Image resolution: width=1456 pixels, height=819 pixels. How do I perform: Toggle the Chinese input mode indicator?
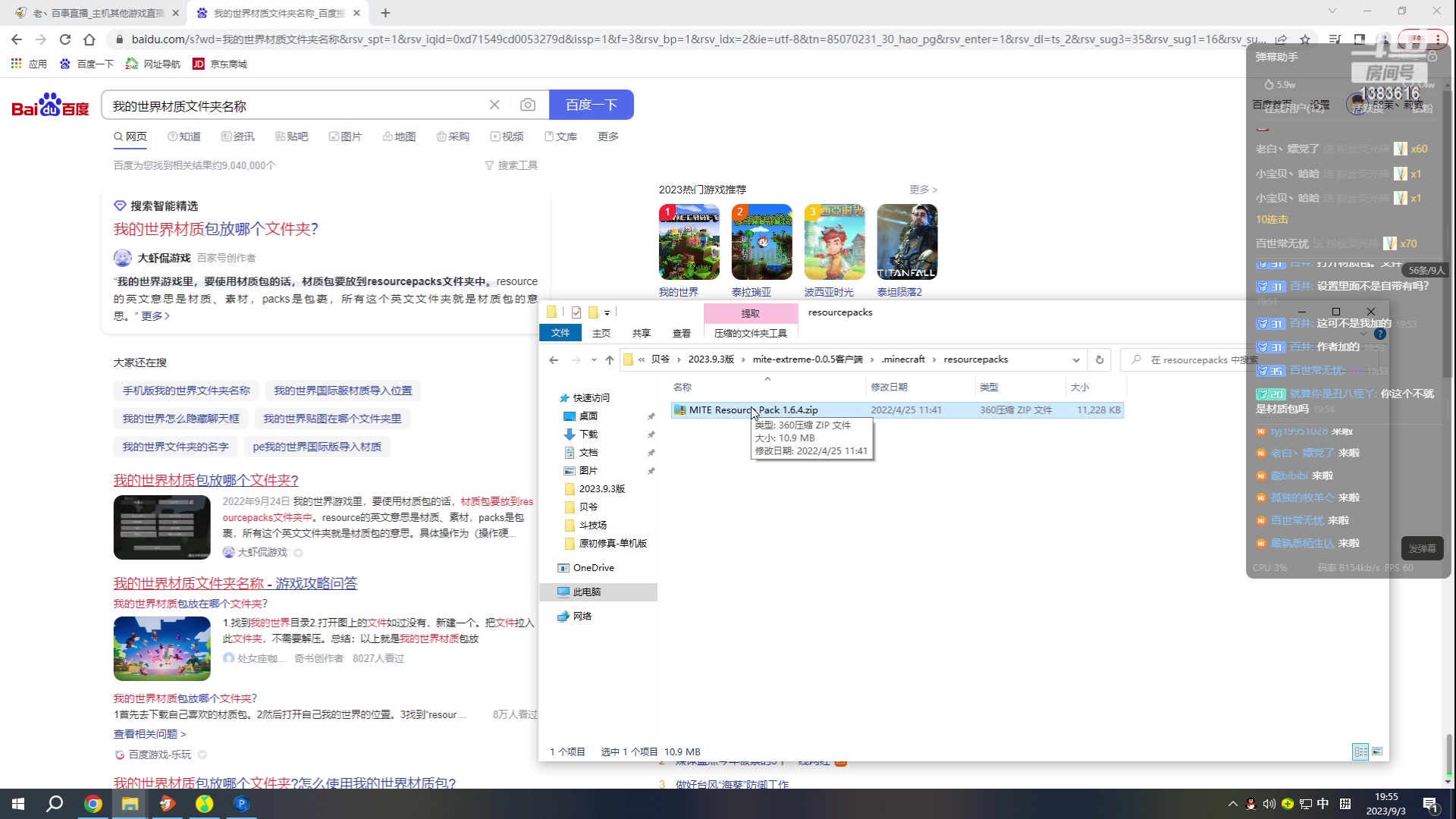[1323, 804]
